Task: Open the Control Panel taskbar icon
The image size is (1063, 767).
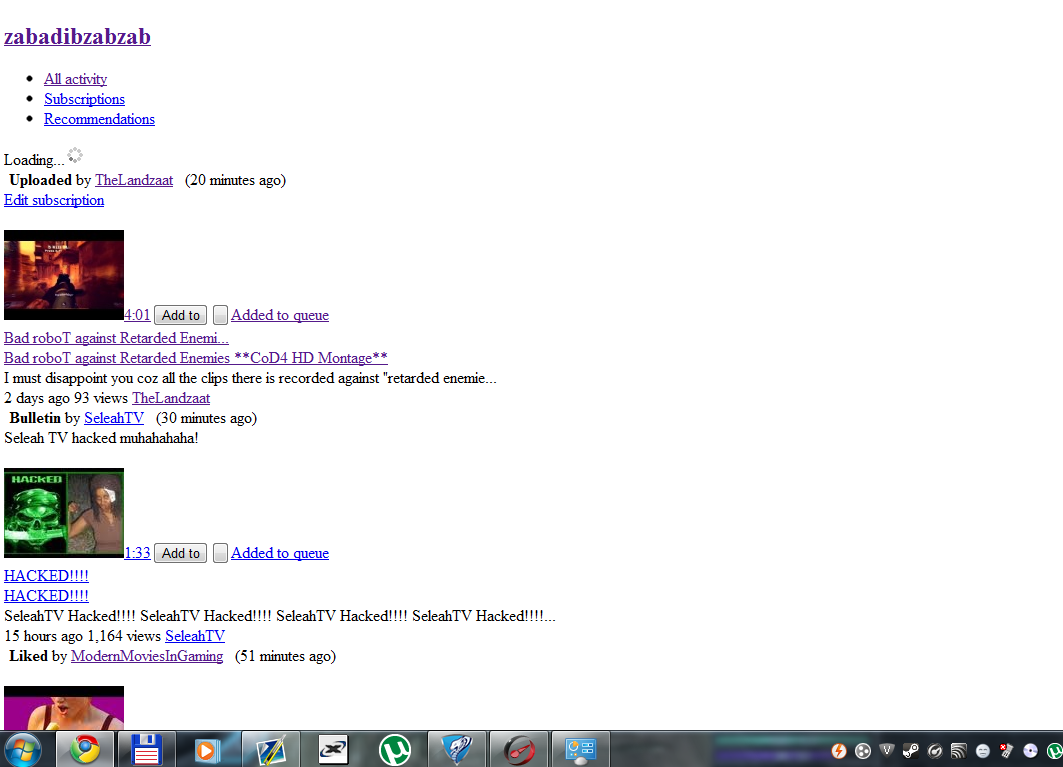Action: (x=580, y=750)
